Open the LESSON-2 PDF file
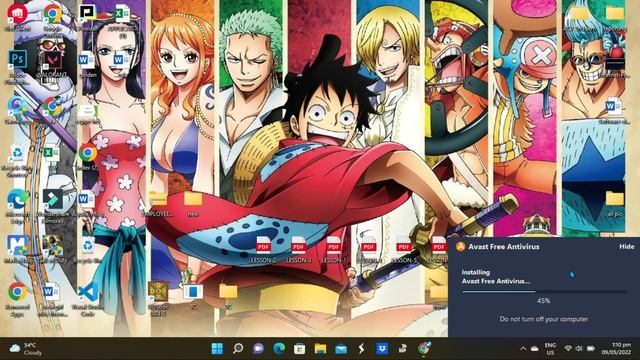This screenshot has height=360, width=640. [x=263, y=249]
